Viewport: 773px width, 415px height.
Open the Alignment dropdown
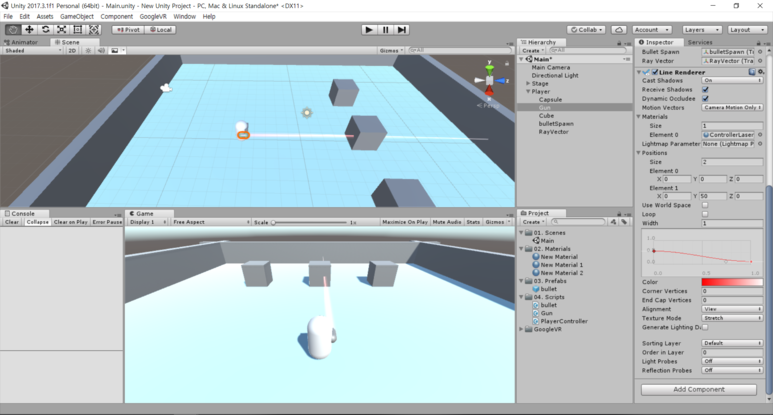click(x=732, y=309)
